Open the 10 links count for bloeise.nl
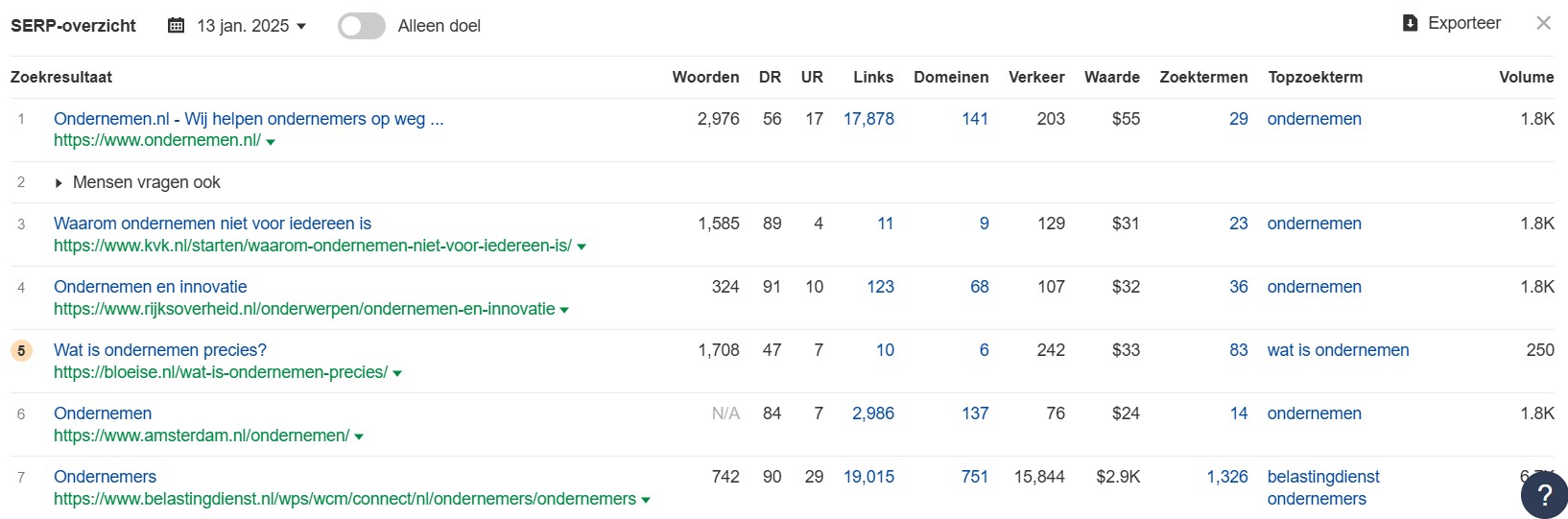1568x519 pixels. 885,350
